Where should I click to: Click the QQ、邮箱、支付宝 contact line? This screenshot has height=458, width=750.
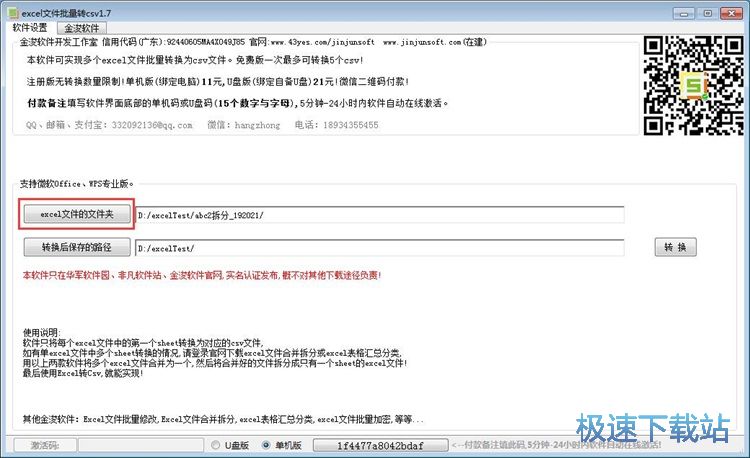tap(202, 125)
